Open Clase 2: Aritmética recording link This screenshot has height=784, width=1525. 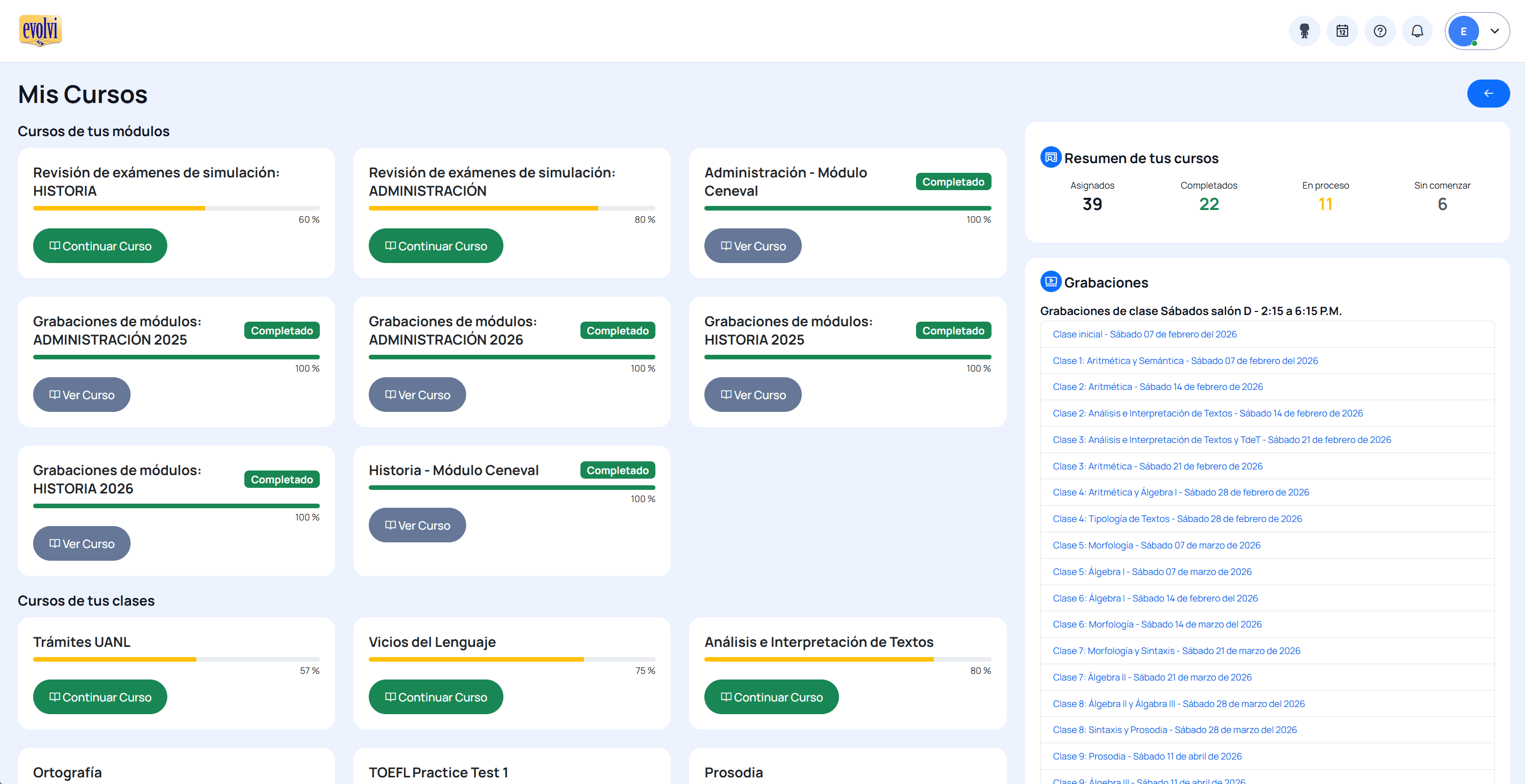tap(1157, 387)
